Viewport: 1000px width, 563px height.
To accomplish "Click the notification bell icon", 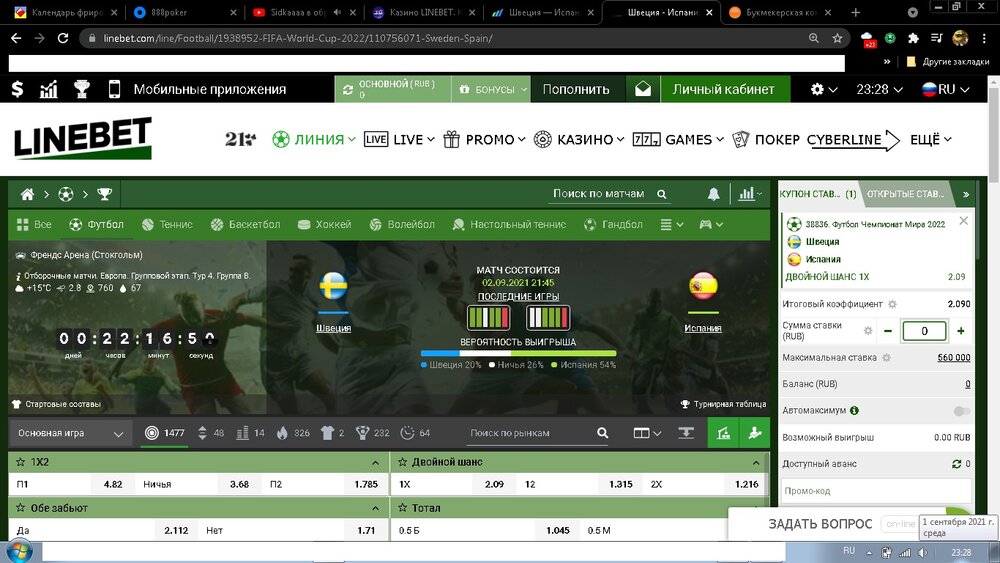I will [x=714, y=194].
